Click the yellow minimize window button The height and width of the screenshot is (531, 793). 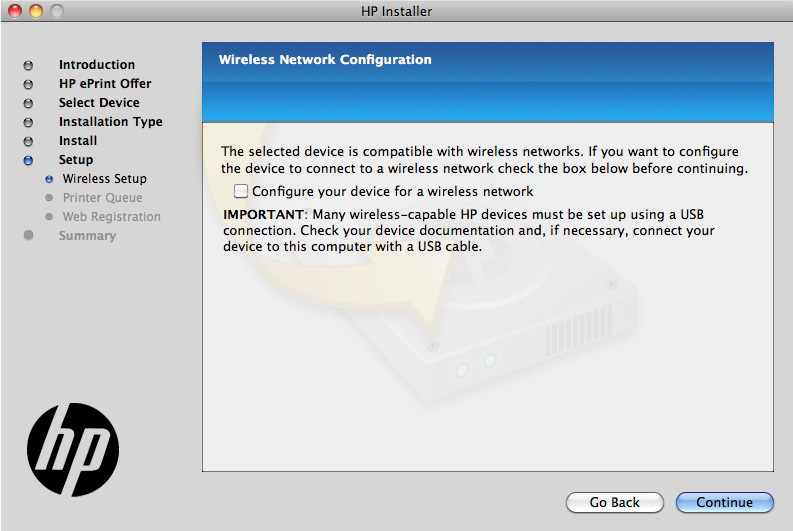coord(35,11)
